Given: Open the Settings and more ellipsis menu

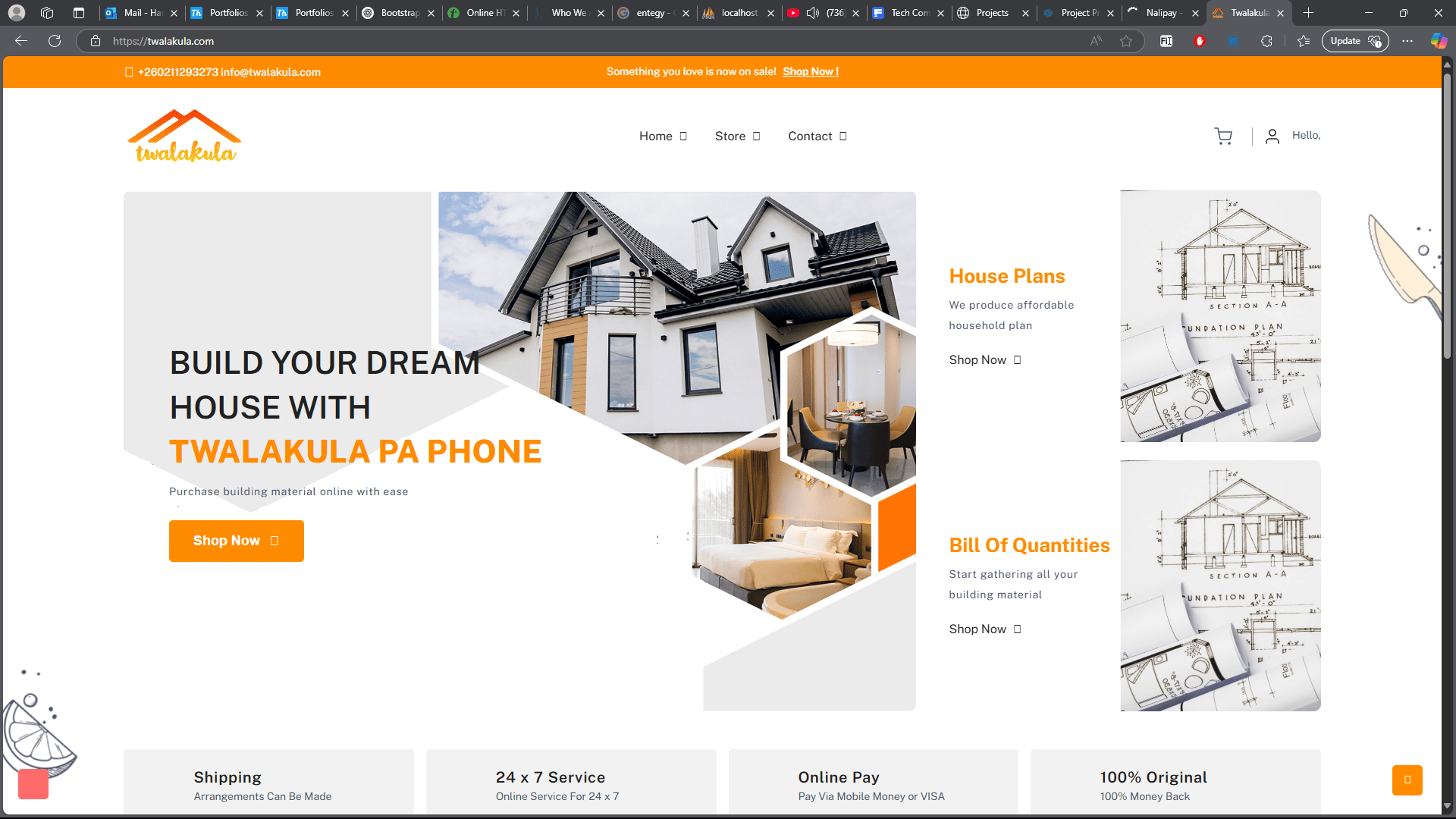Looking at the screenshot, I should click(1407, 41).
